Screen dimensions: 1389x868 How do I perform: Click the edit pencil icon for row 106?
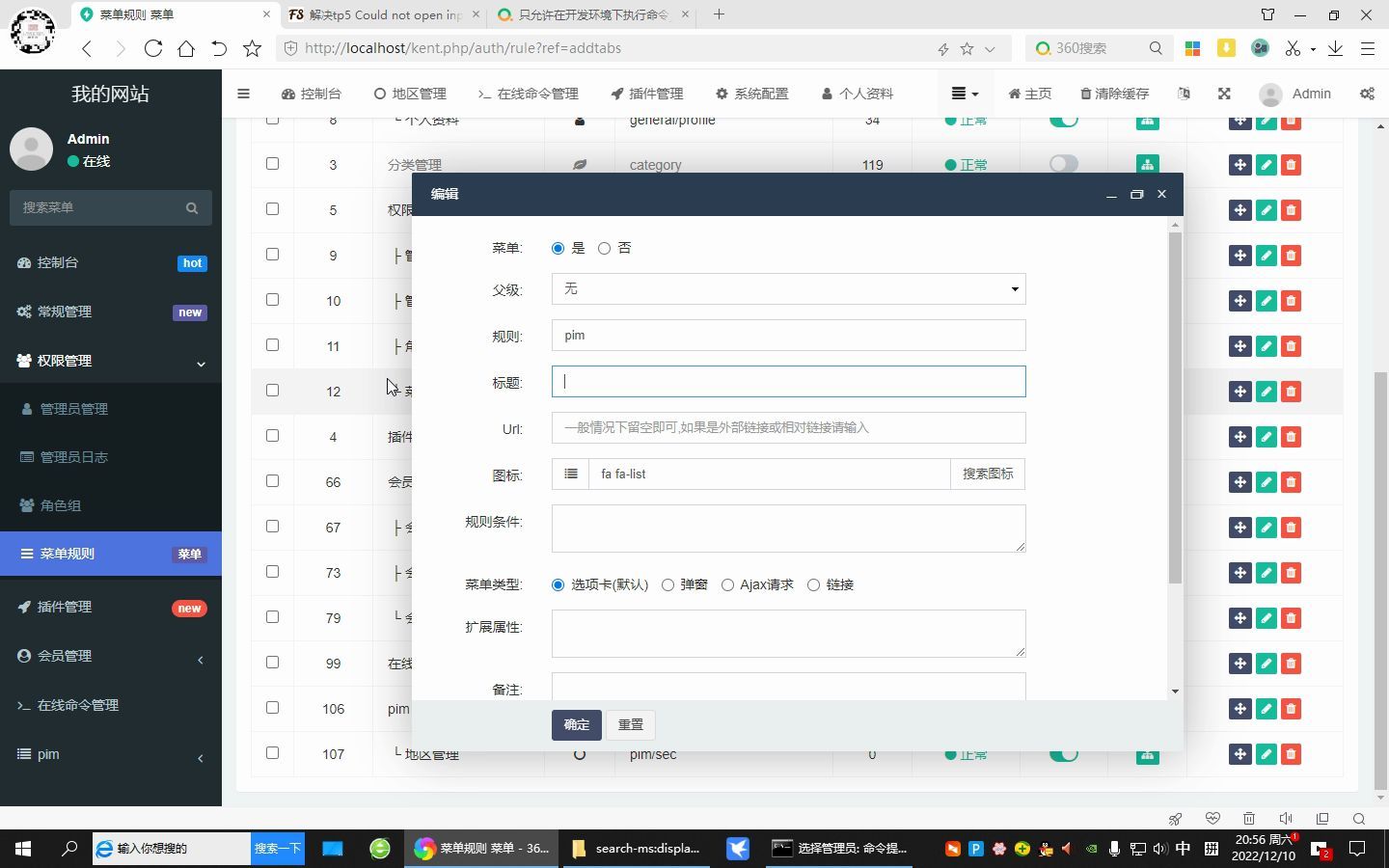1266,708
